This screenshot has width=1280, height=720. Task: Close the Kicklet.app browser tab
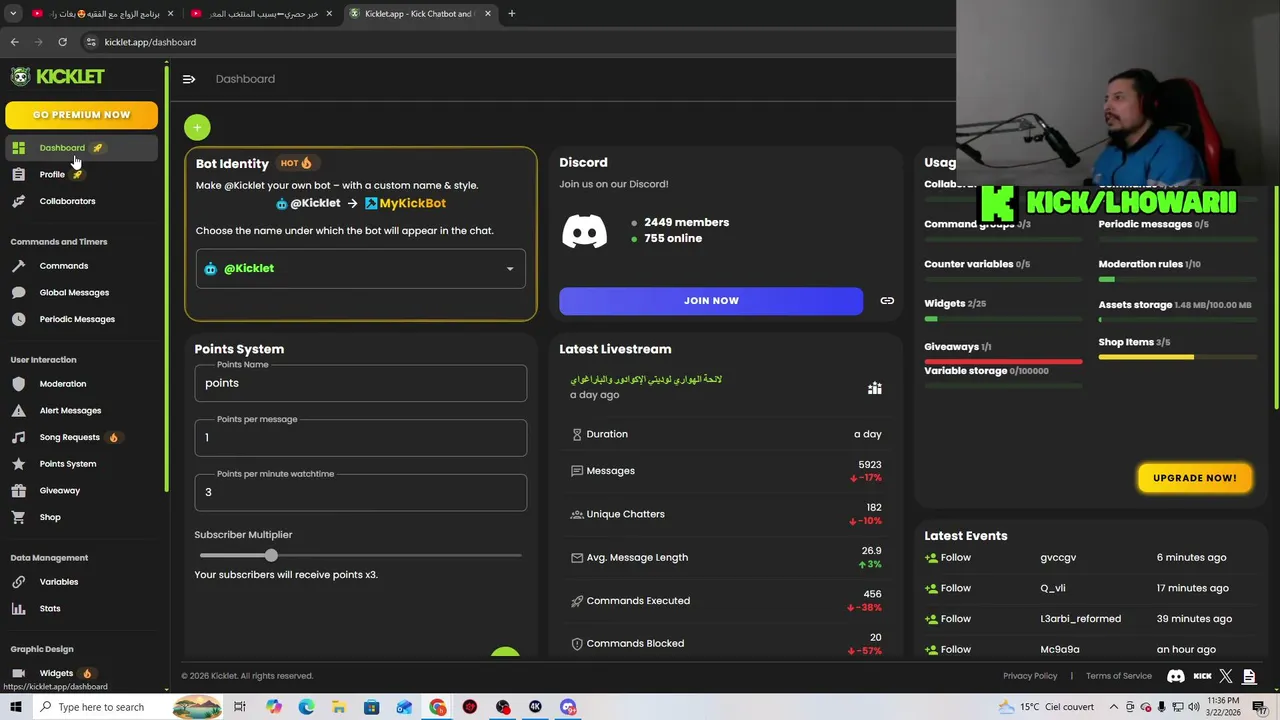pyautogui.click(x=488, y=14)
